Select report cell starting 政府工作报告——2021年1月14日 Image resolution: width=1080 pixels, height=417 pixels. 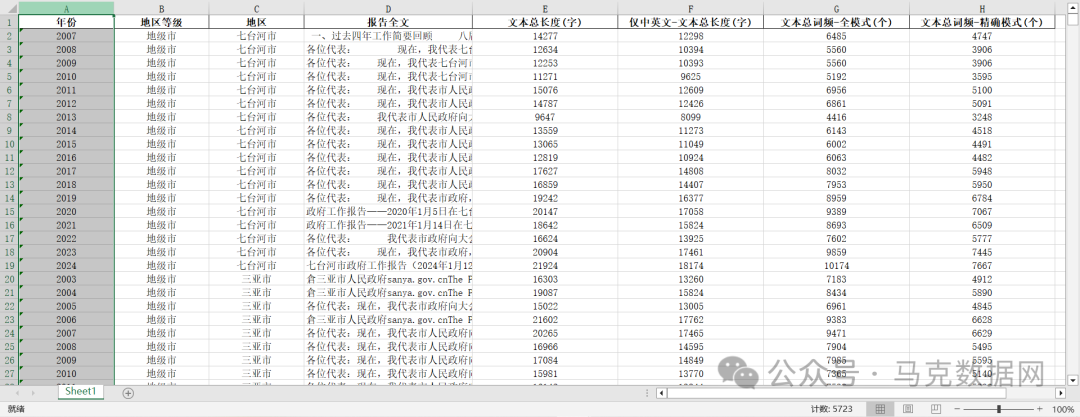coord(388,225)
